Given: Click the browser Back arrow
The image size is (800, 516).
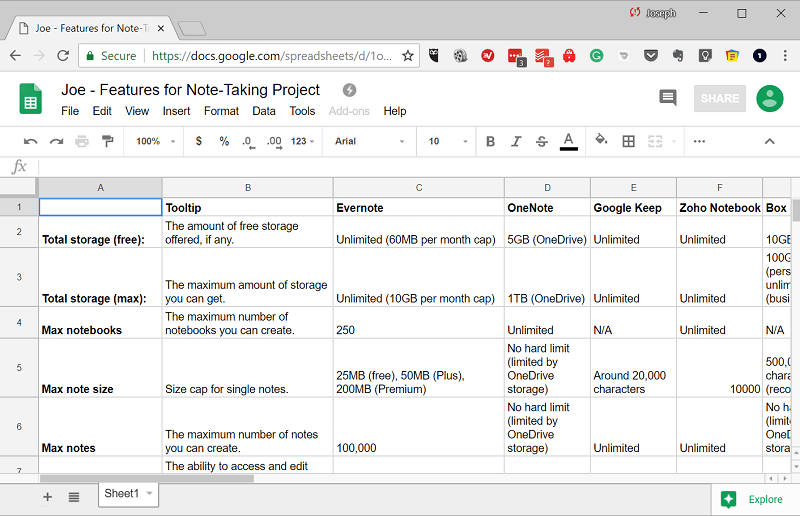Looking at the screenshot, I should pyautogui.click(x=15, y=55).
